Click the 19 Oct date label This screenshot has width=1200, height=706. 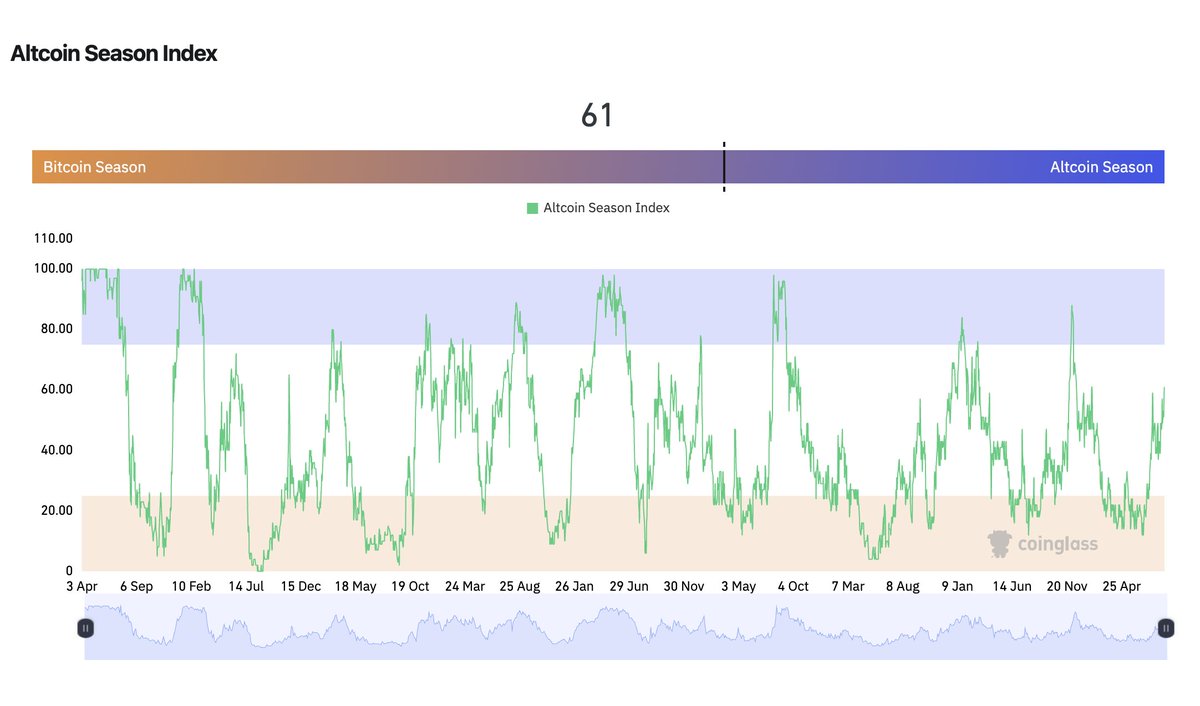410,587
